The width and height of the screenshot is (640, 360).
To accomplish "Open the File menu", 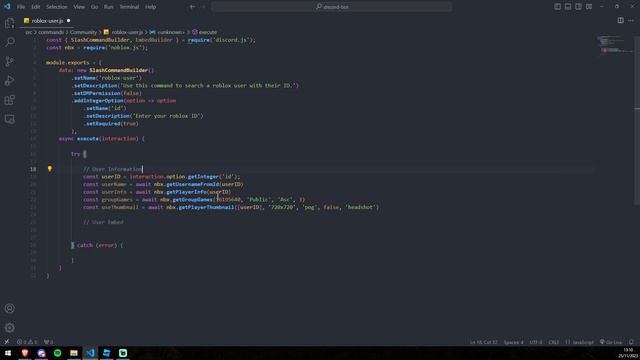I will click(21, 7).
